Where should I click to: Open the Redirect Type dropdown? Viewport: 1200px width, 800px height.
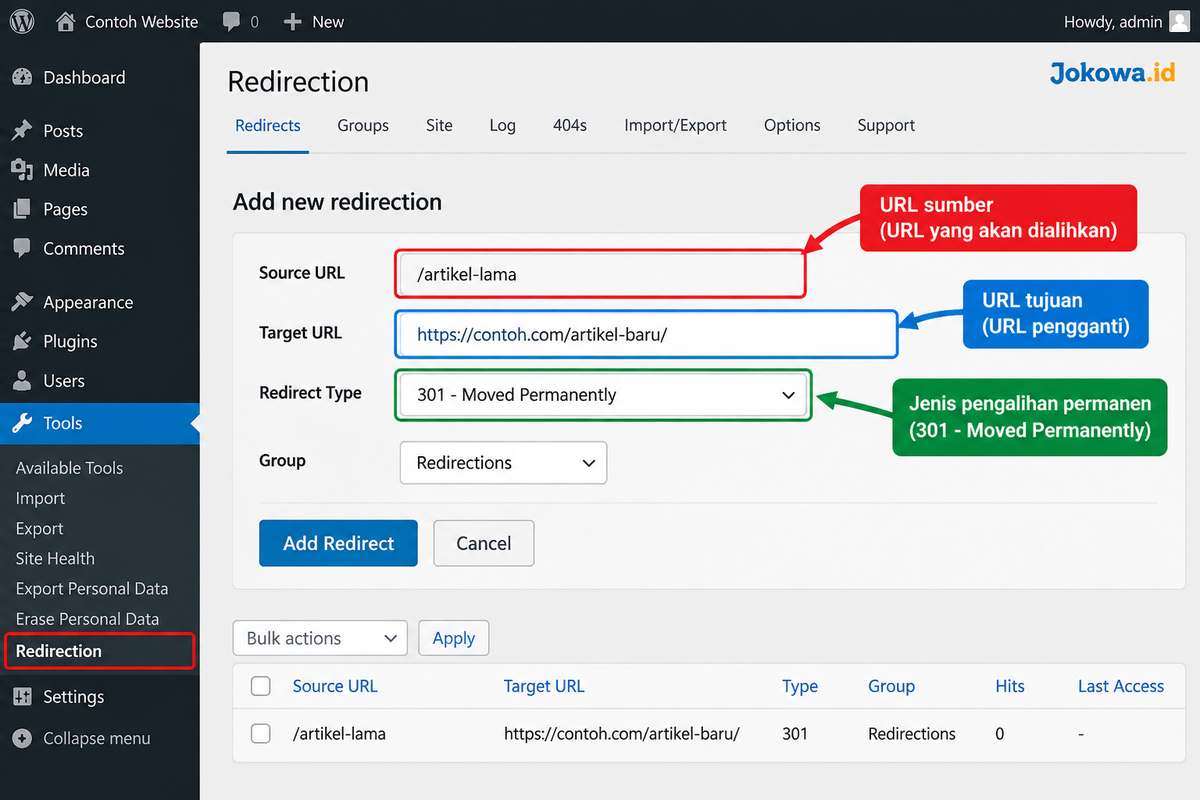click(603, 395)
